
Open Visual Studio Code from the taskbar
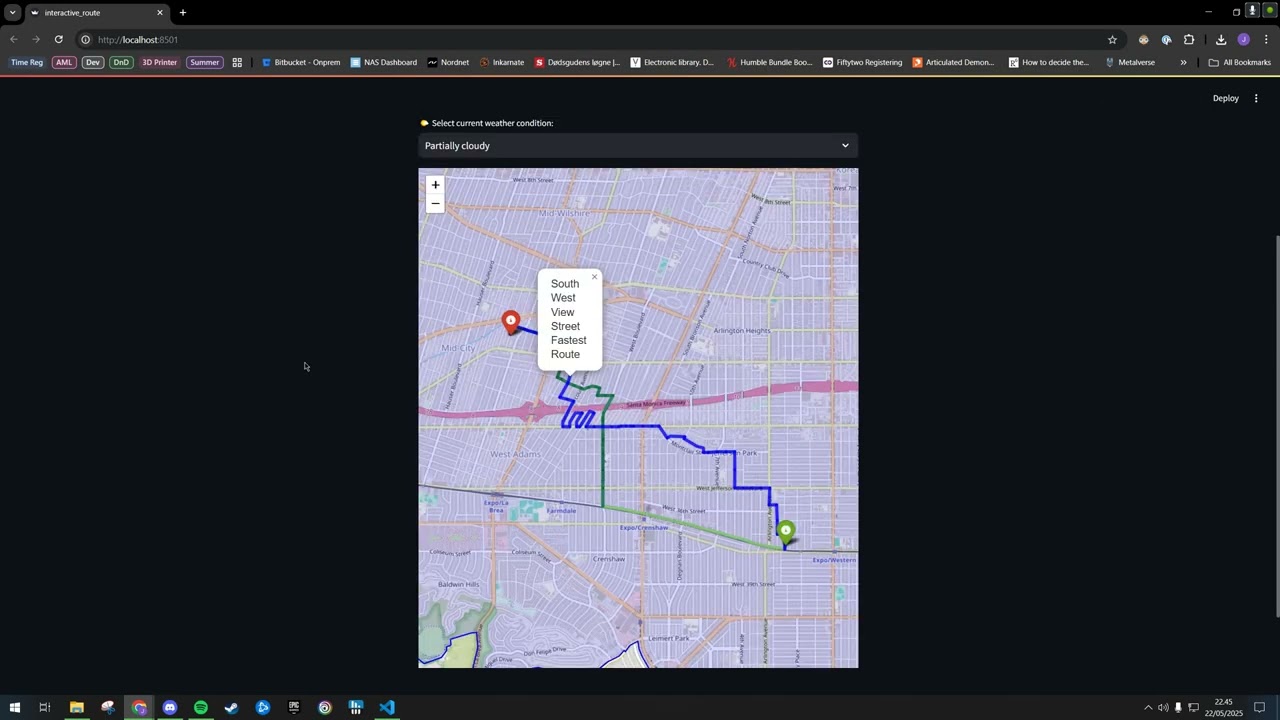pos(387,708)
